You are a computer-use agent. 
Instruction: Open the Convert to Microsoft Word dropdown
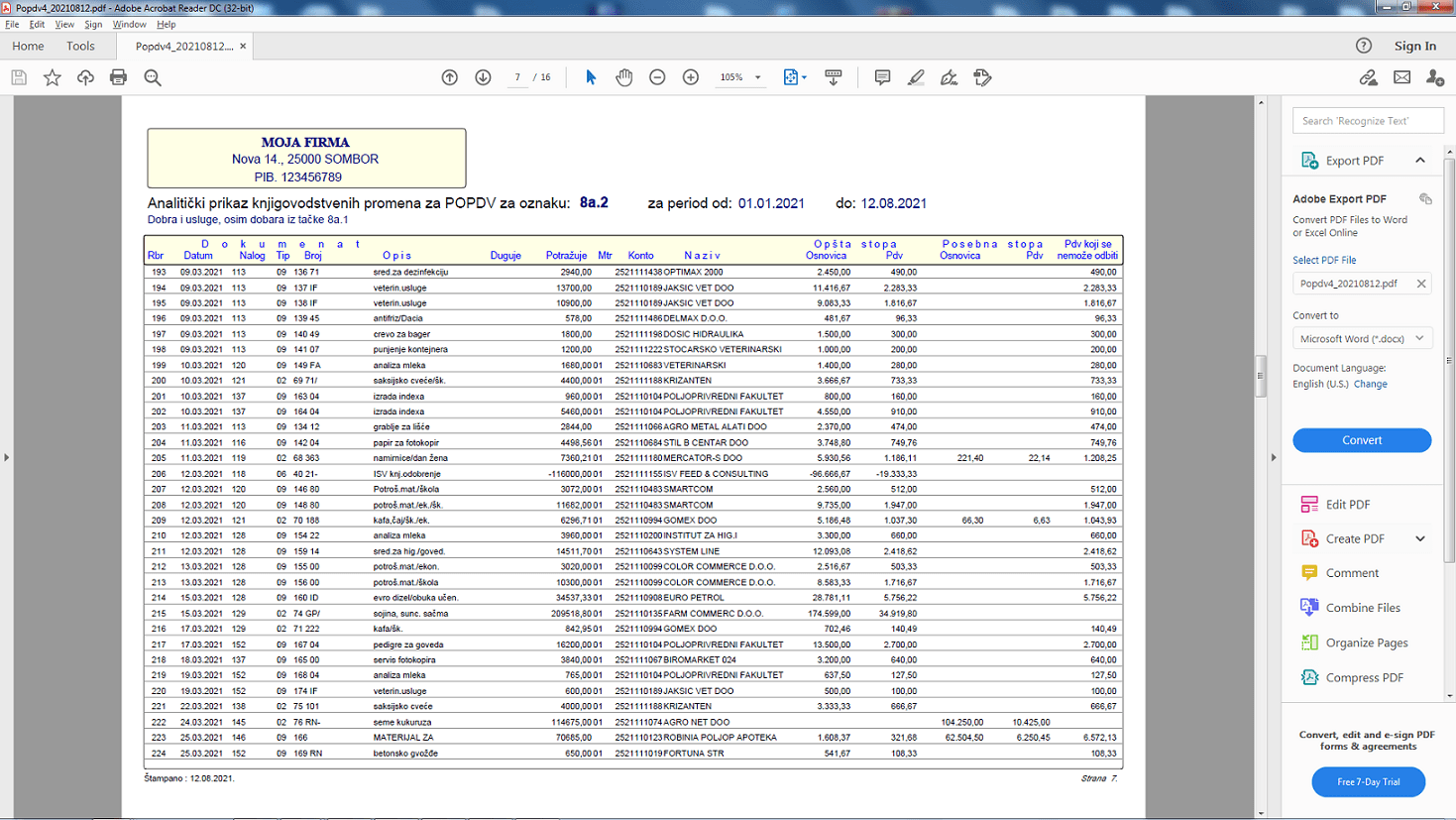click(x=1362, y=339)
